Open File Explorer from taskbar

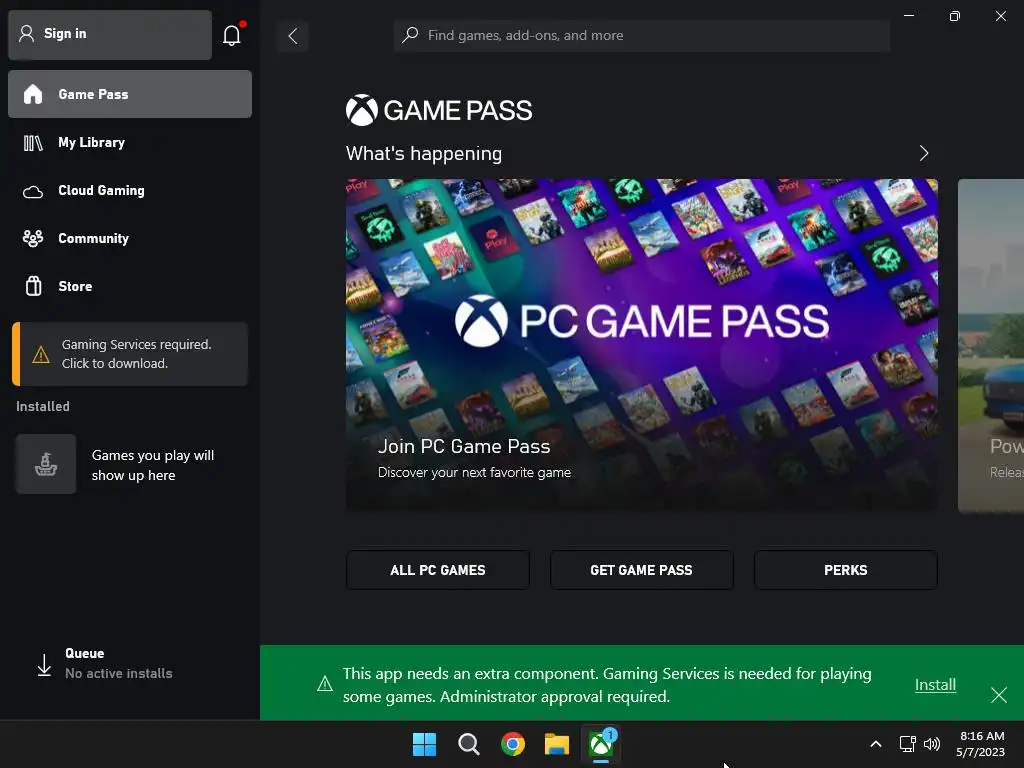pyautogui.click(x=557, y=744)
